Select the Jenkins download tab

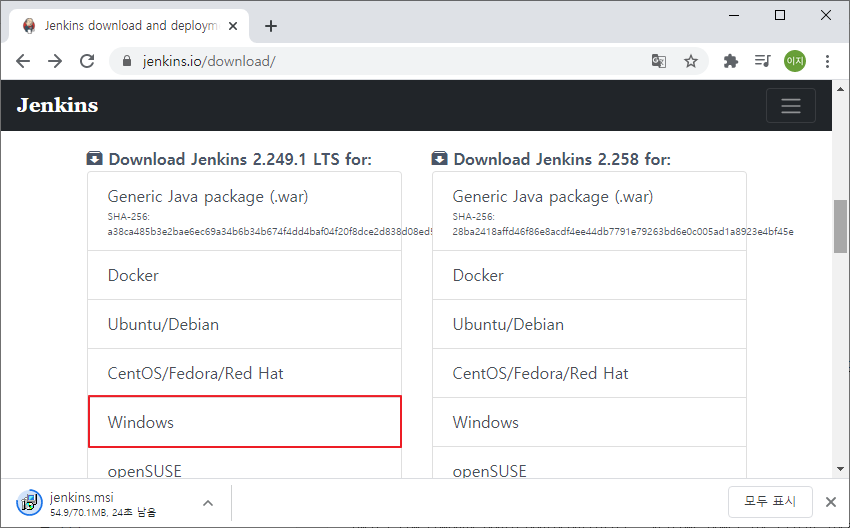coord(129,25)
